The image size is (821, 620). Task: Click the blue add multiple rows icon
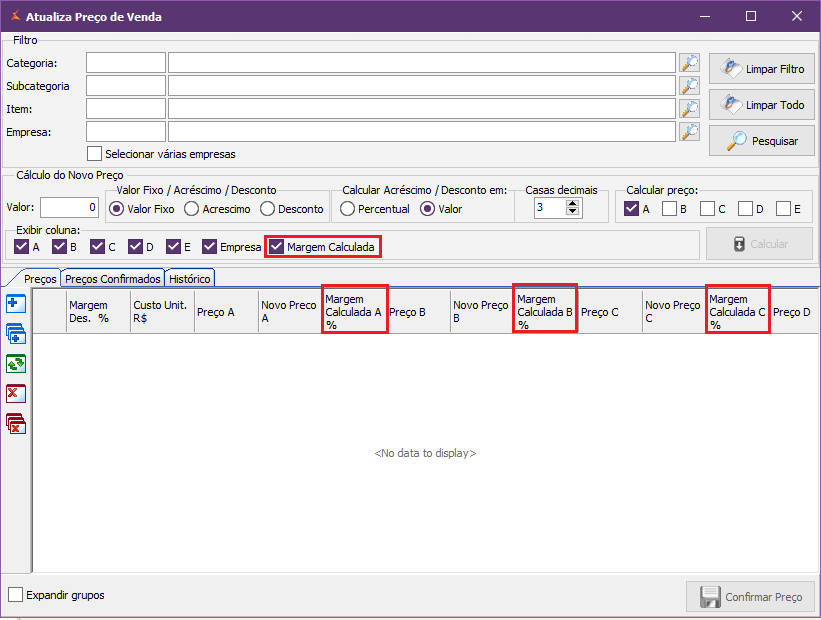(16, 334)
